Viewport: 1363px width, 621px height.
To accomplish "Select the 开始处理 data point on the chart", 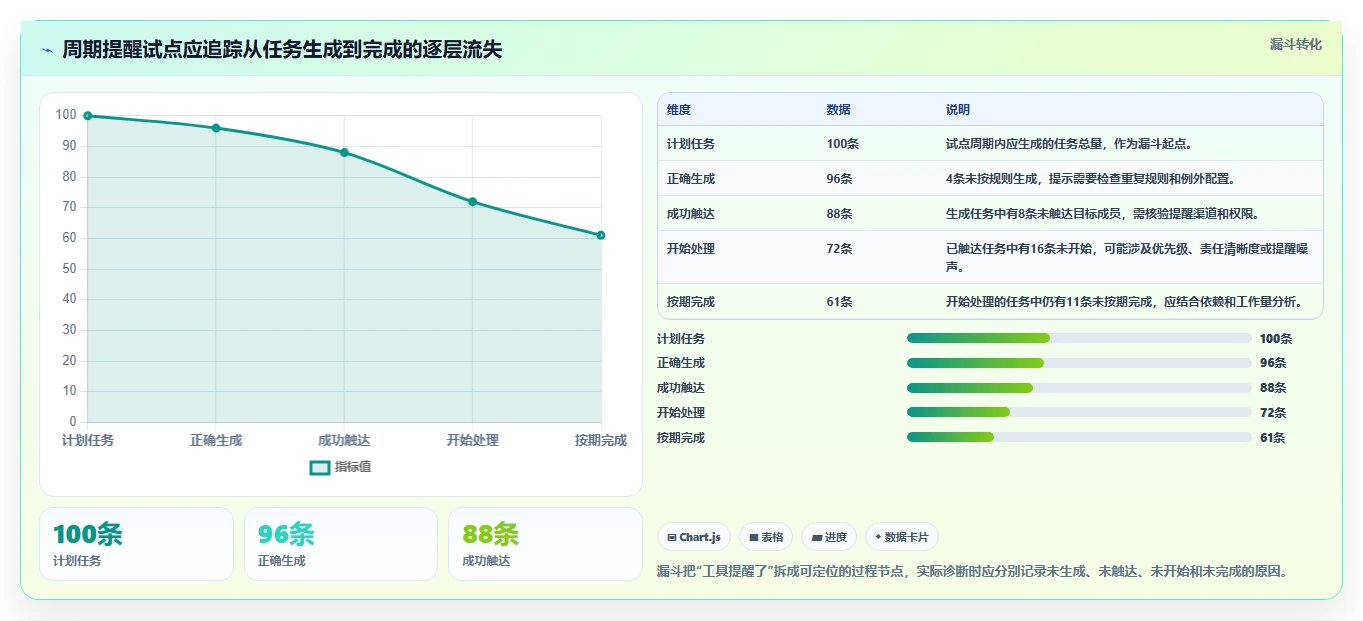I will tap(473, 202).
